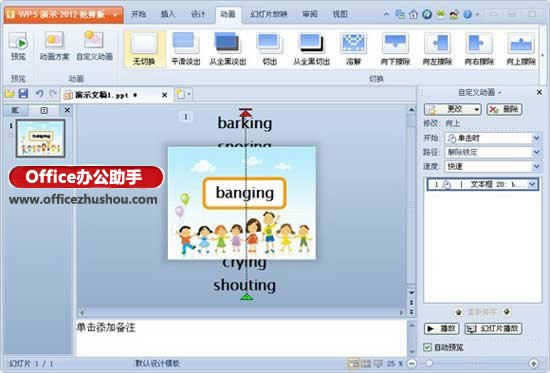Expand the 更改 change effect dropdown
The image size is (550, 373).
point(476,109)
